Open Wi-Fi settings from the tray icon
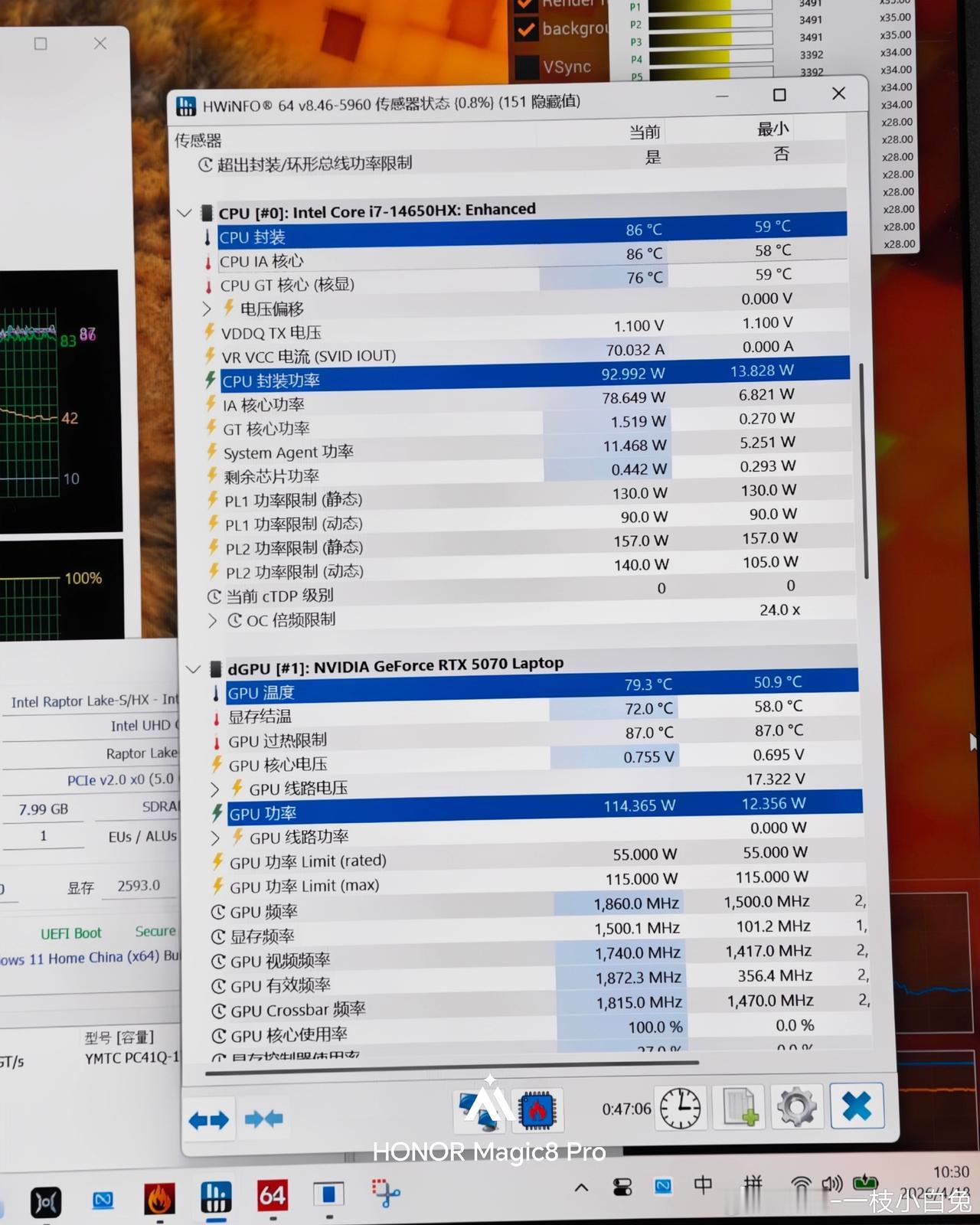 pyautogui.click(x=801, y=1186)
